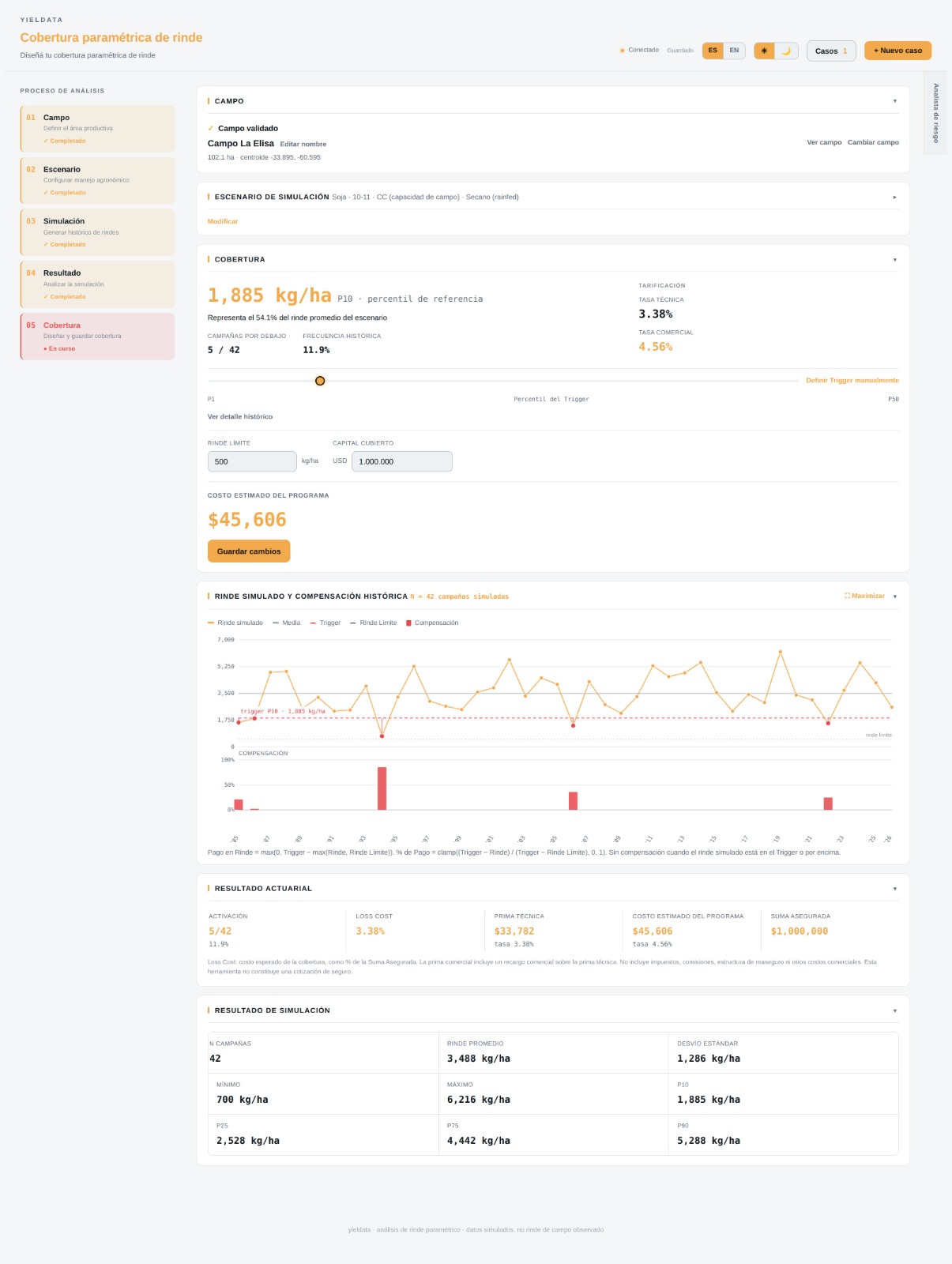Click Guardar cambios button
Screen dimensions: 952x1264
click(x=249, y=551)
